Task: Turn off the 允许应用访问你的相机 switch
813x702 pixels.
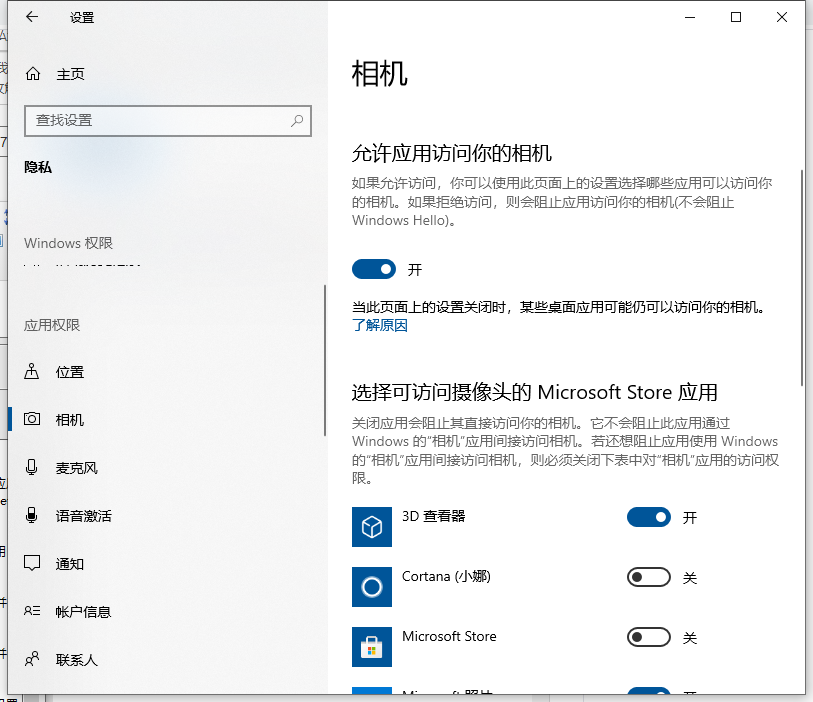Action: pyautogui.click(x=374, y=269)
